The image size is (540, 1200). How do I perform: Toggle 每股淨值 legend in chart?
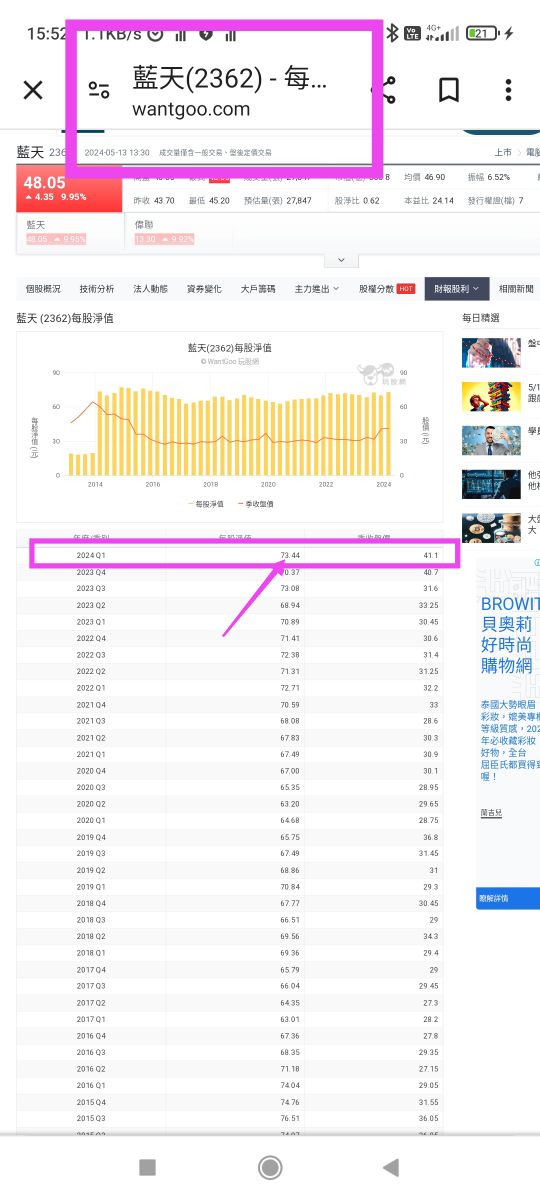pyautogui.click(x=205, y=504)
